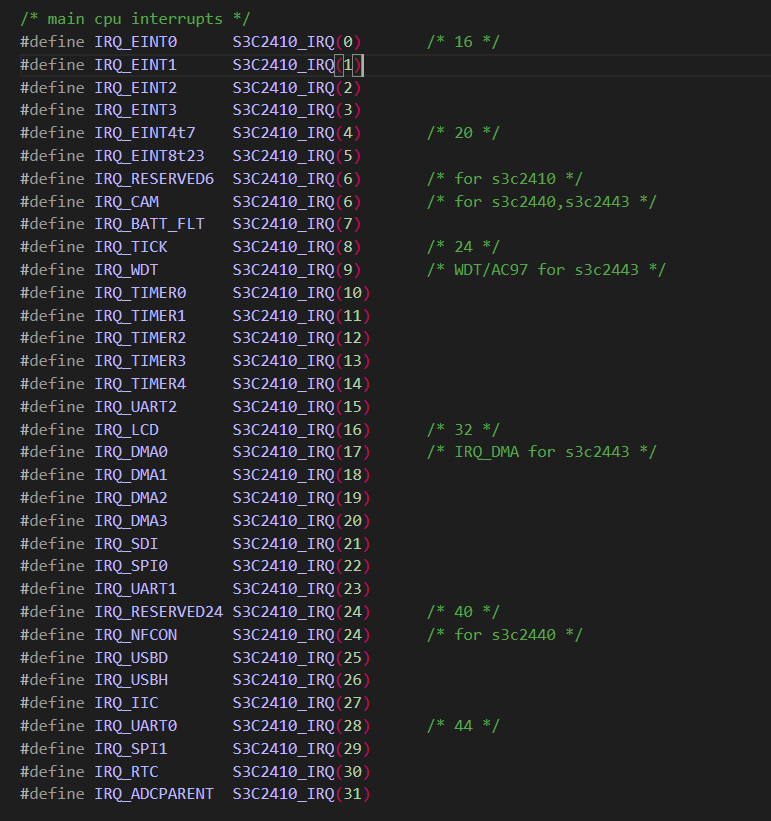Viewport: 771px width, 821px height.
Task: Click IRQ_TIMER2 identifier
Action: pyautogui.click(x=140, y=338)
